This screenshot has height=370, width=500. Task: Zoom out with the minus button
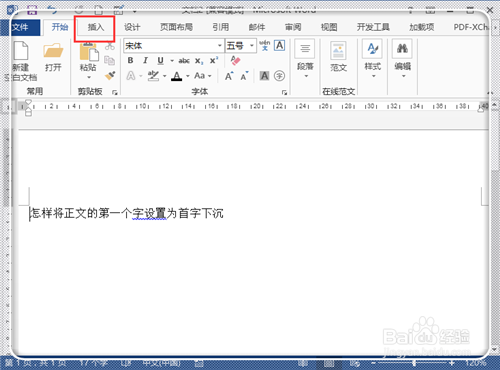coord(374,363)
